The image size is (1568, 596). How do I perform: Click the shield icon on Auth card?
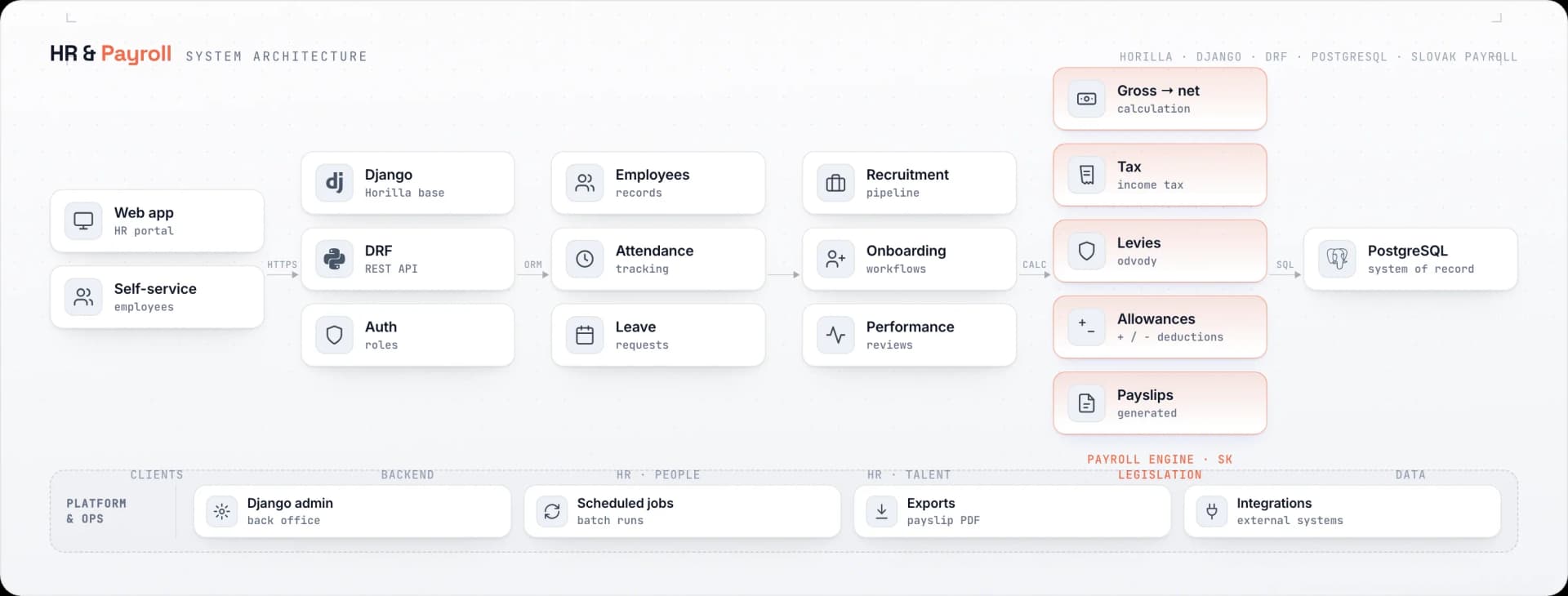click(334, 335)
